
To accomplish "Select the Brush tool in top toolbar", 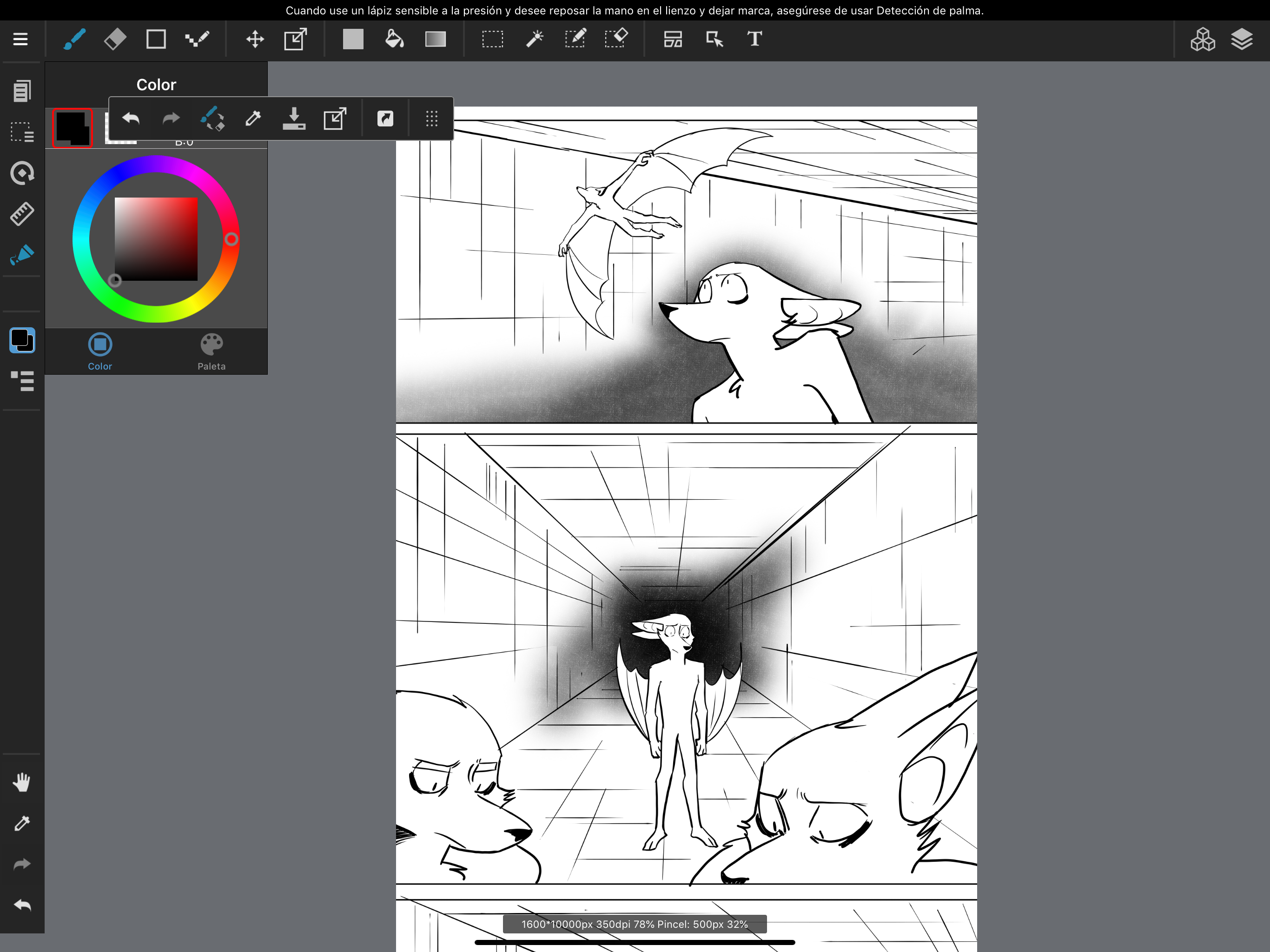I will pos(75,39).
